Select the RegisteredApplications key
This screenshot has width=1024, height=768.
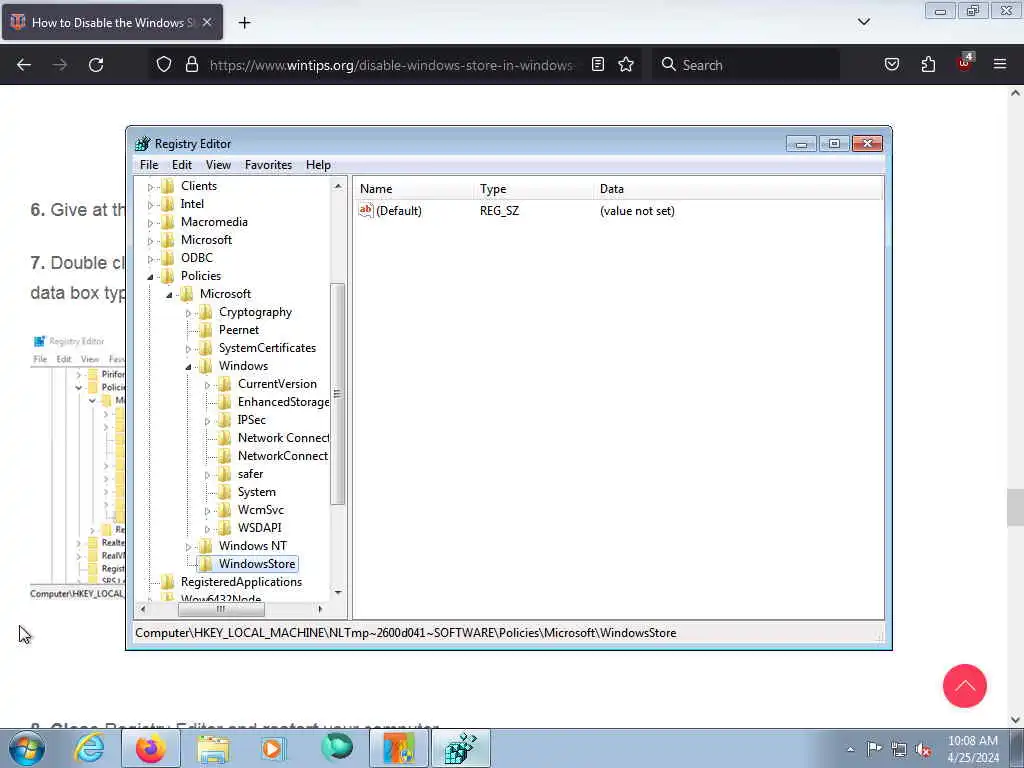click(x=241, y=581)
